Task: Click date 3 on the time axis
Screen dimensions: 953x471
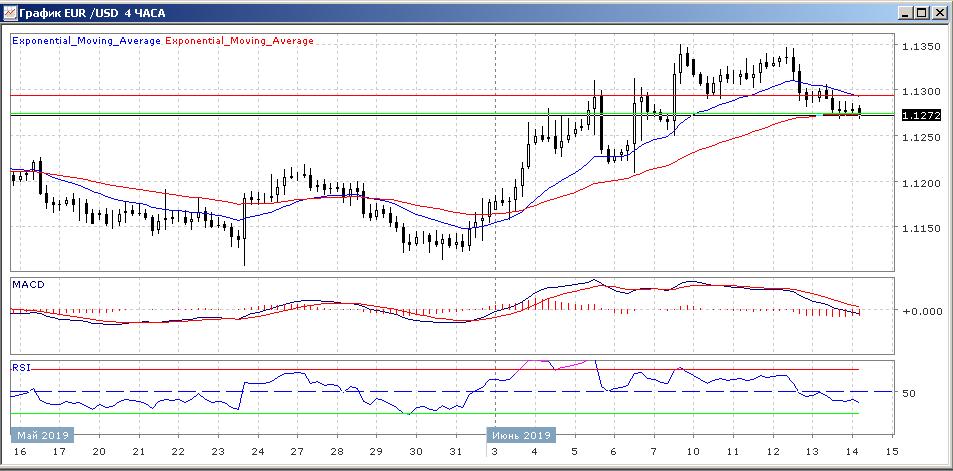Action: 495,452
